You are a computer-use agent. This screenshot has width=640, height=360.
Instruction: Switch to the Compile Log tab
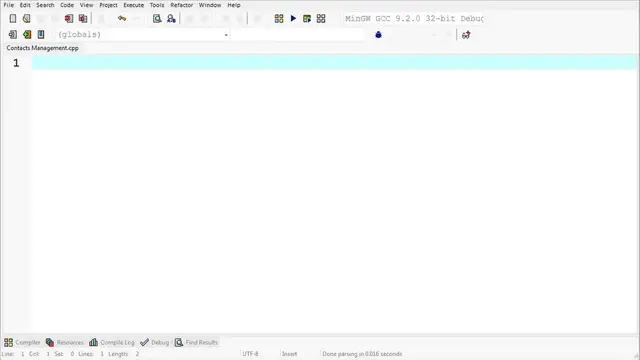(112, 342)
